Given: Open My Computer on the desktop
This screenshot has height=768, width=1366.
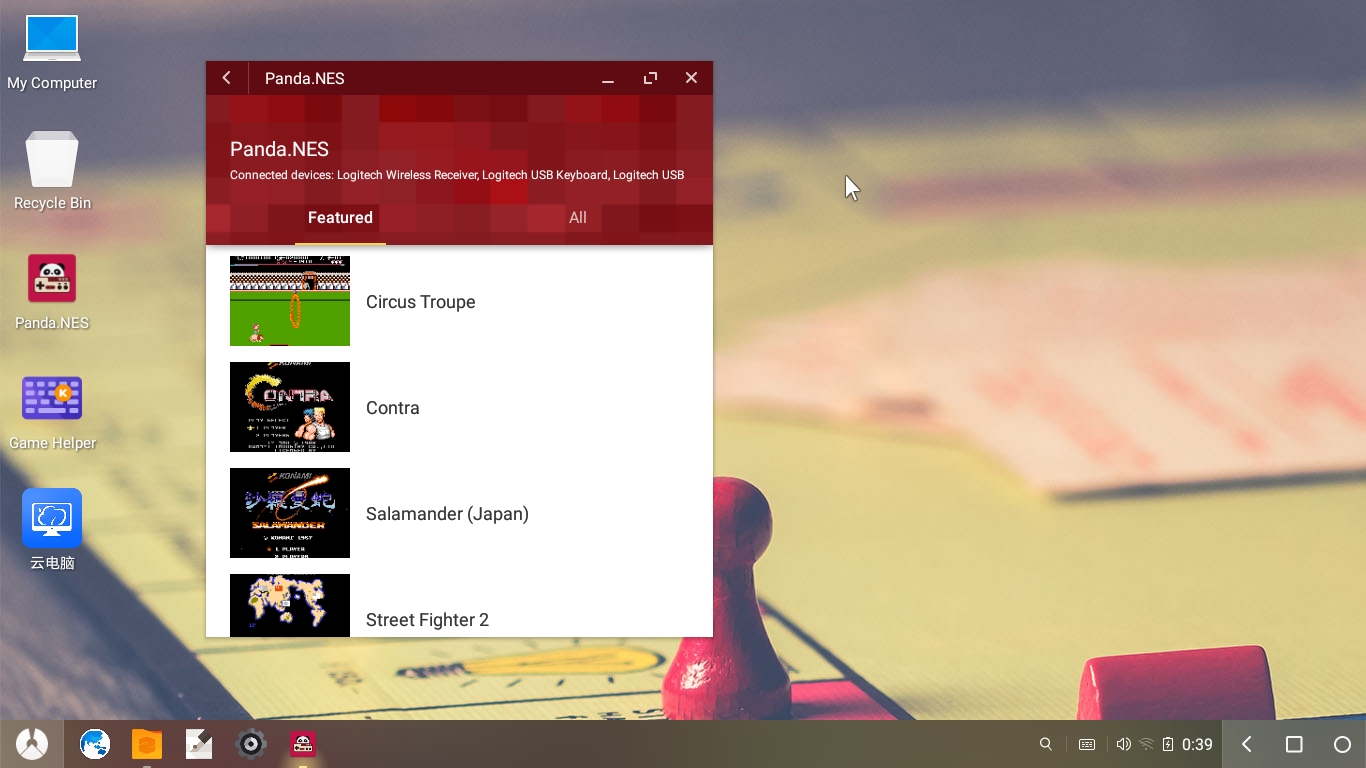Looking at the screenshot, I should pos(52,40).
